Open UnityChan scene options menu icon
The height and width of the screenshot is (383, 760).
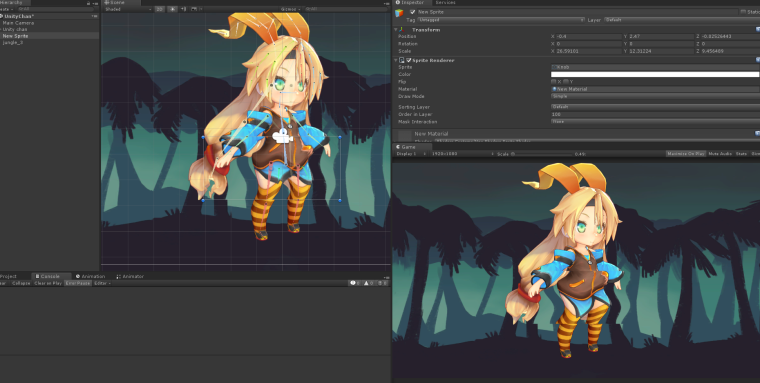(x=95, y=16)
